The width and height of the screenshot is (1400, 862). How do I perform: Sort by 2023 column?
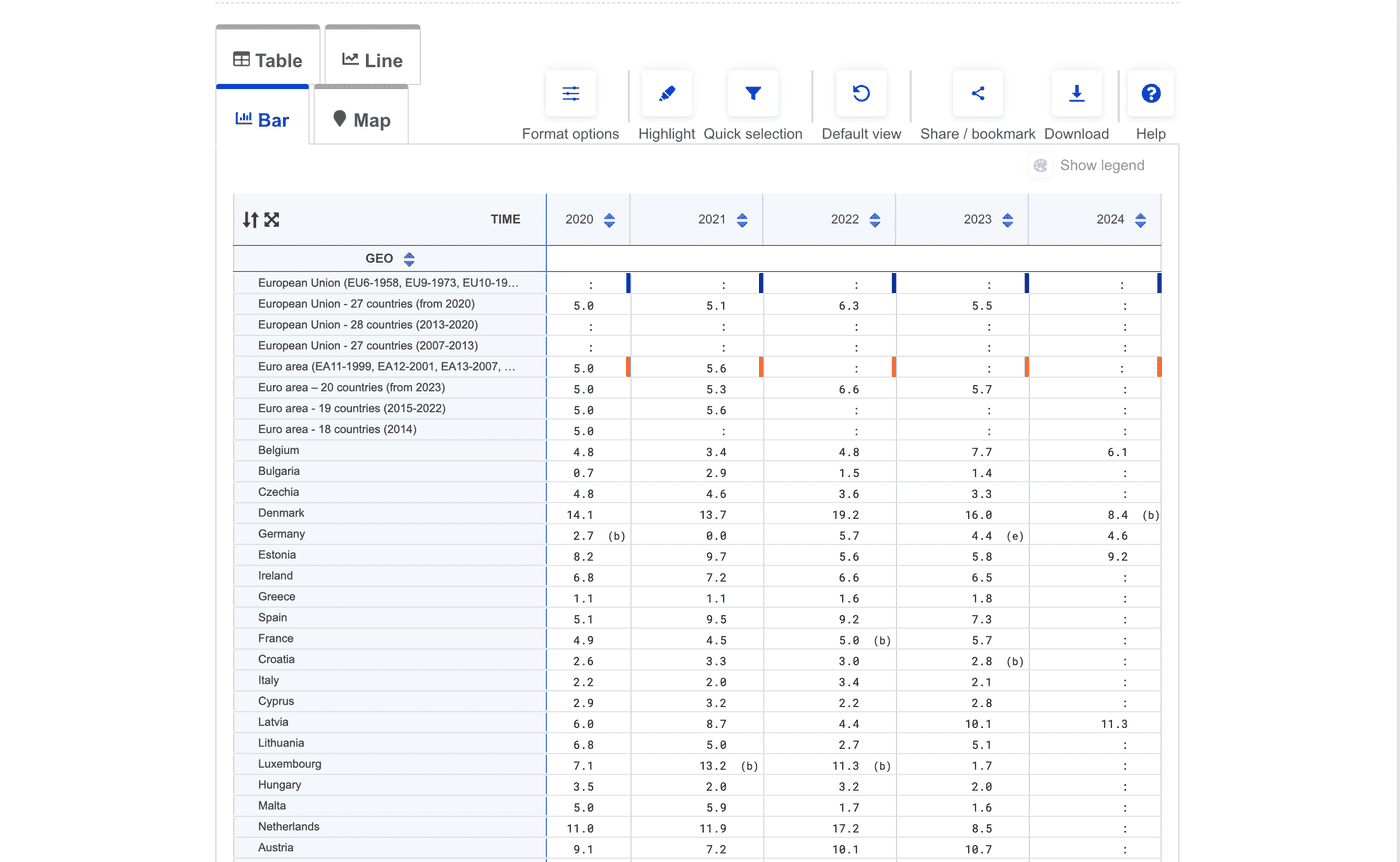[x=1008, y=220]
